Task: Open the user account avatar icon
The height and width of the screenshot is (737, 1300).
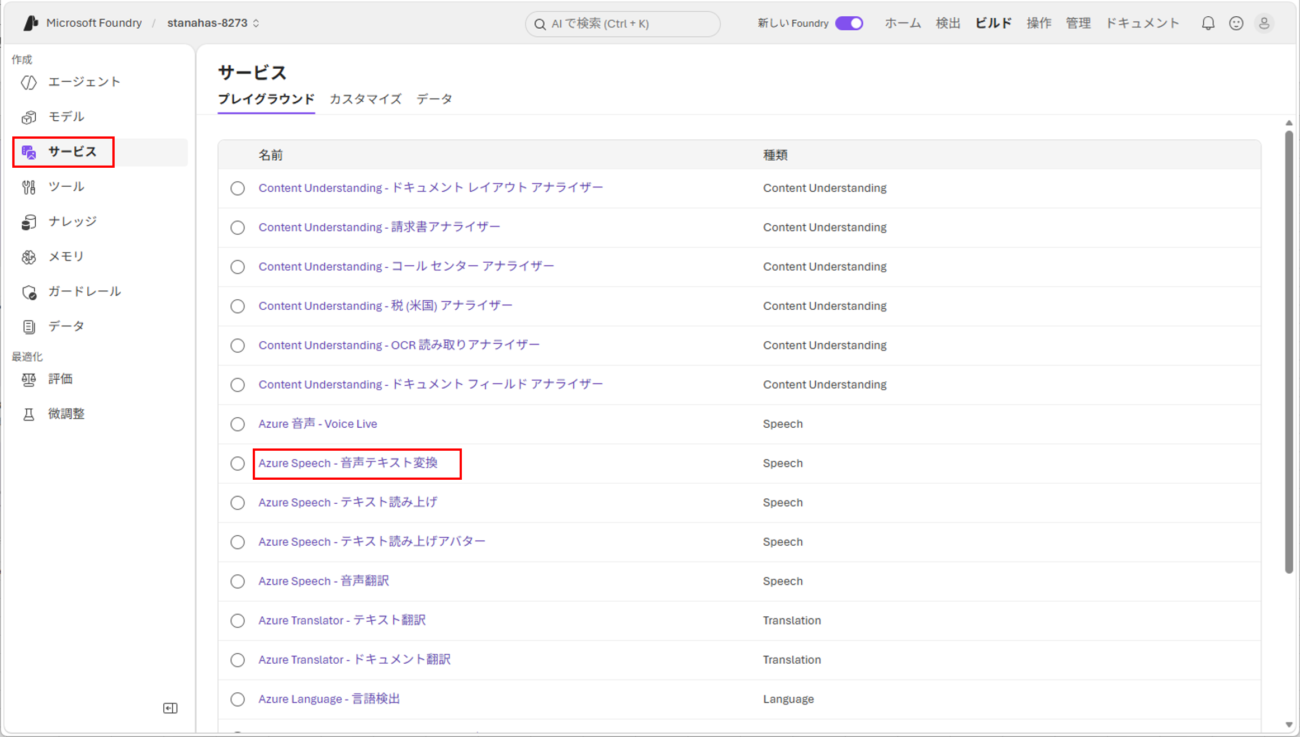Action: (x=1264, y=23)
